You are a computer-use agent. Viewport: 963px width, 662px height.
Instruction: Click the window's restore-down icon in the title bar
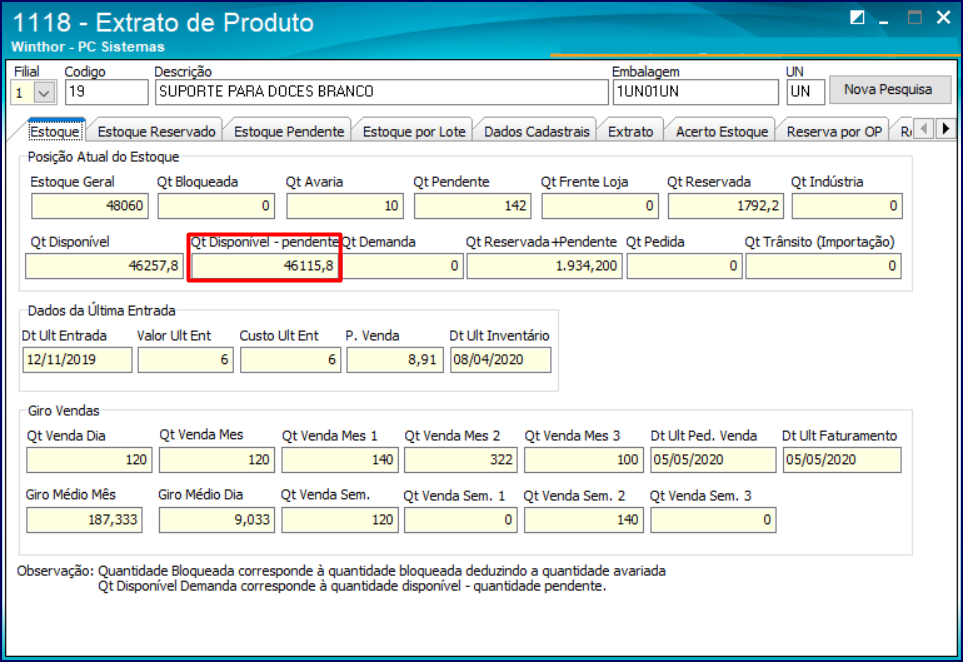click(x=857, y=18)
